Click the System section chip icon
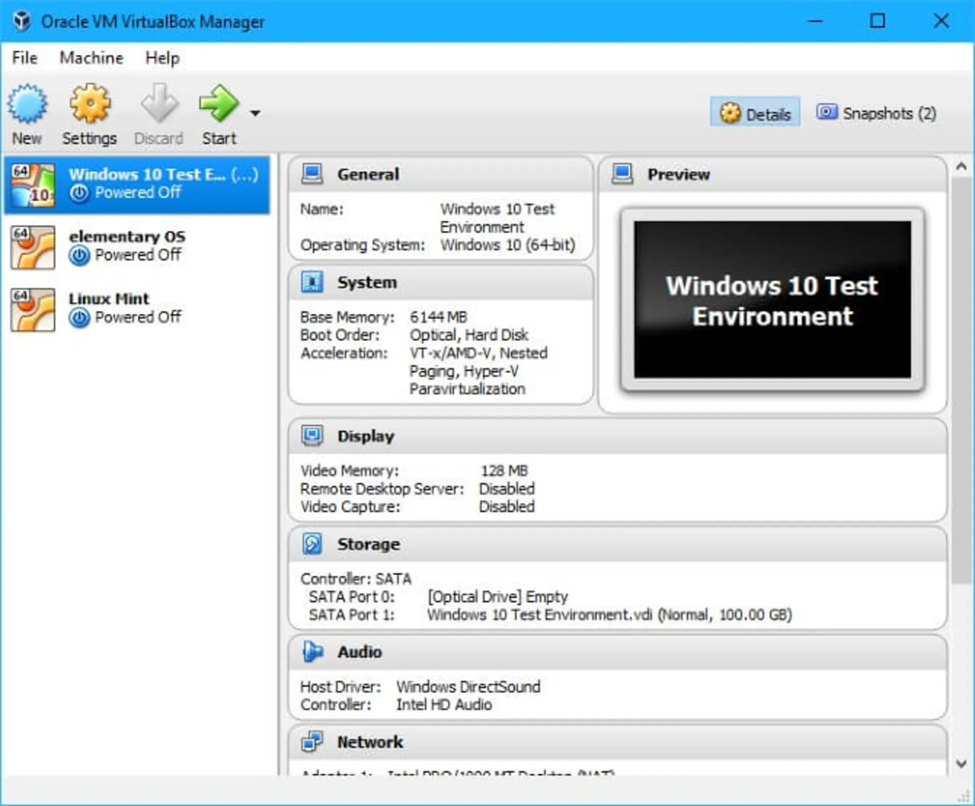Viewport: 975px width, 806px height. click(313, 283)
